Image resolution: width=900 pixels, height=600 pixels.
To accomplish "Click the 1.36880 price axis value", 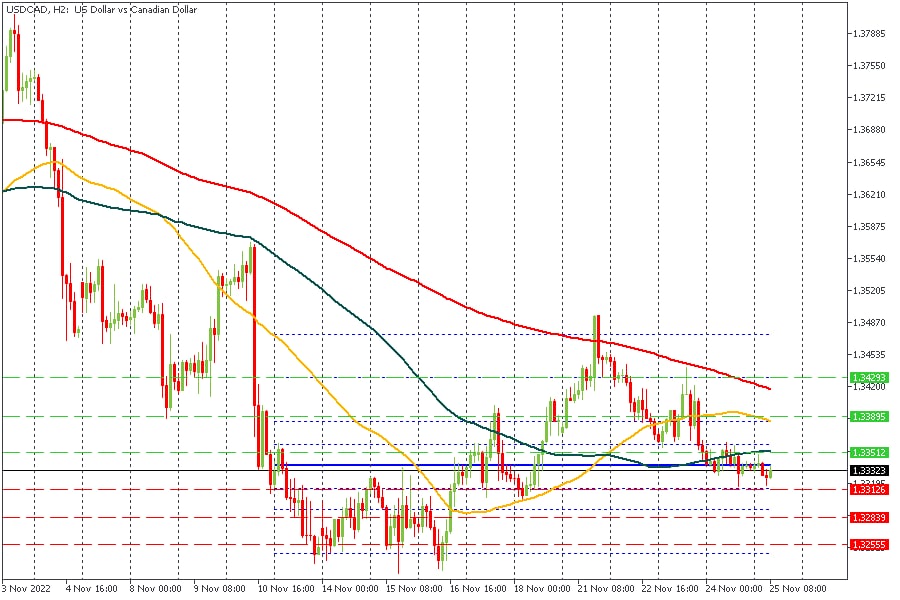I will click(870, 130).
